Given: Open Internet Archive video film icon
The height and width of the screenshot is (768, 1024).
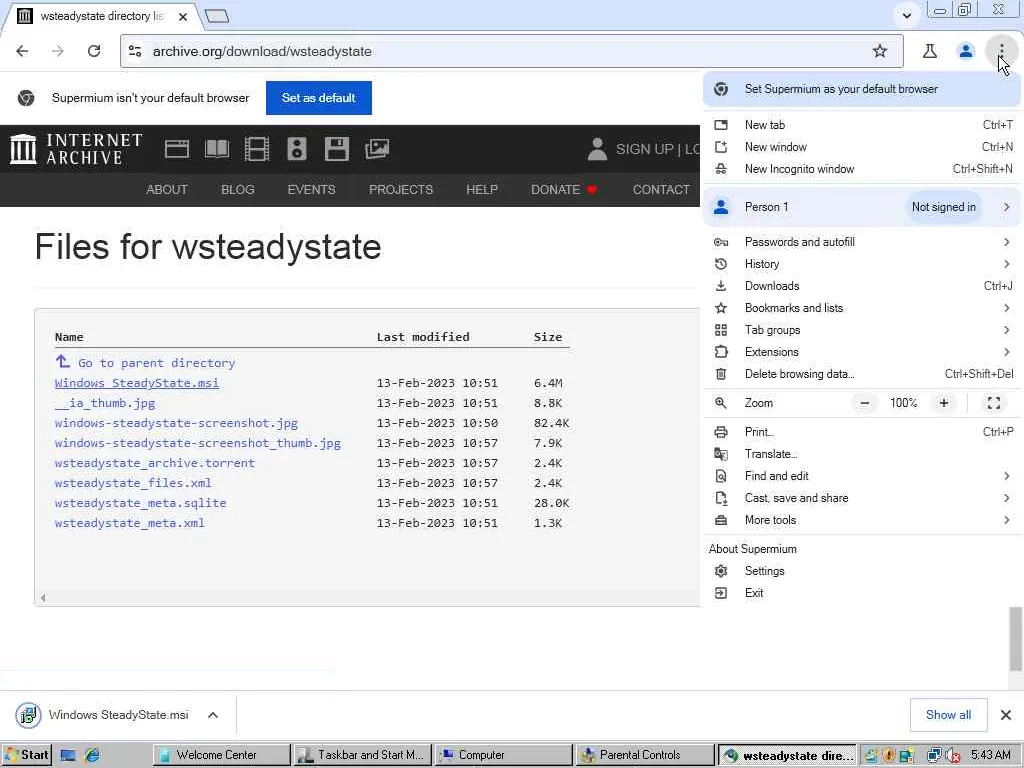Looking at the screenshot, I should [257, 149].
